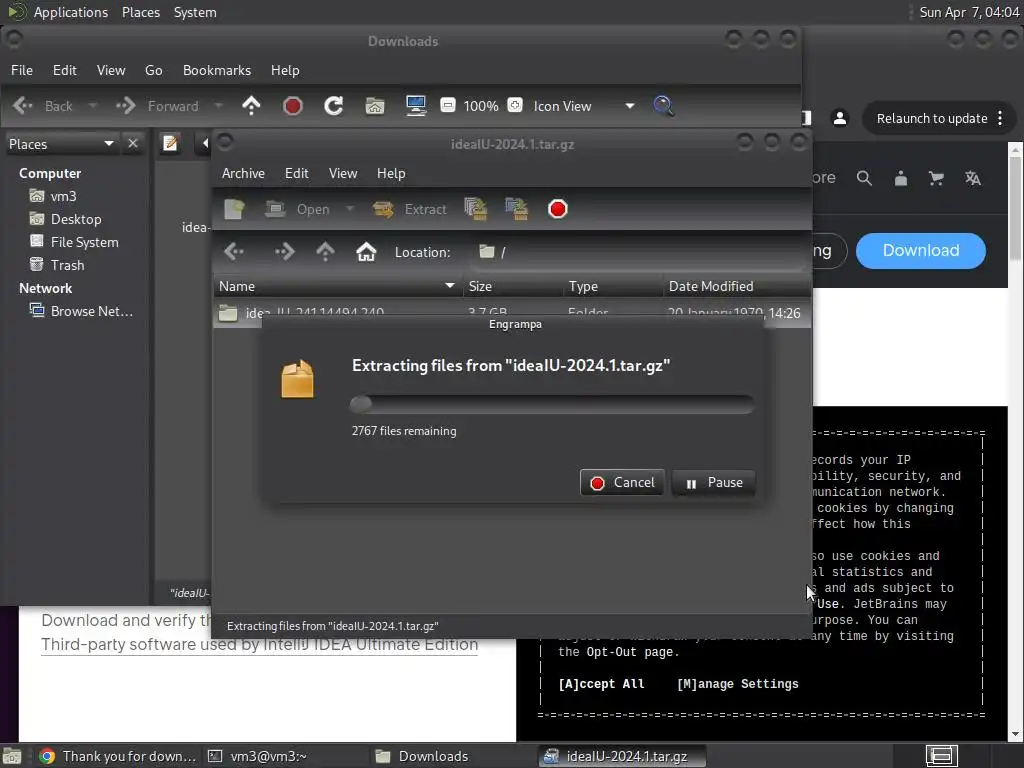Click the Extract toolbar button
The image size is (1024, 768).
(409, 209)
